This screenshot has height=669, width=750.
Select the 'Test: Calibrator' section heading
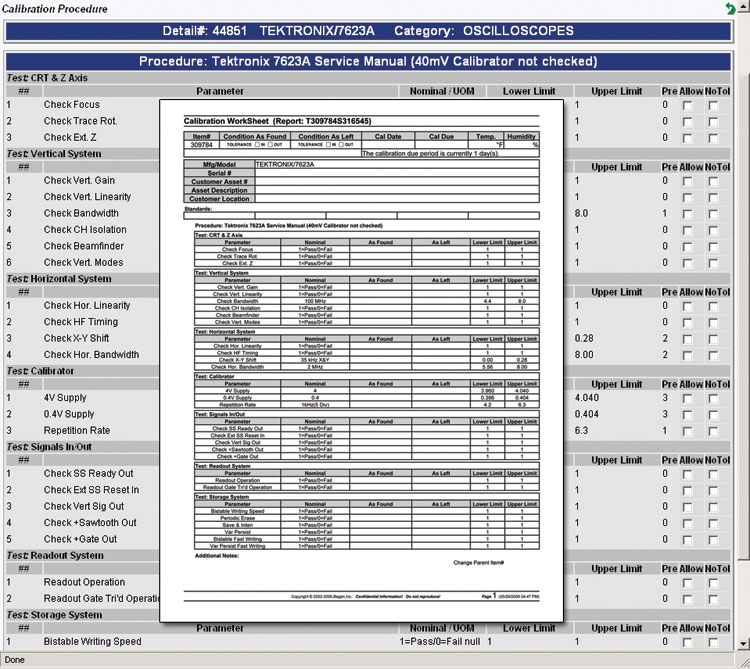41,371
